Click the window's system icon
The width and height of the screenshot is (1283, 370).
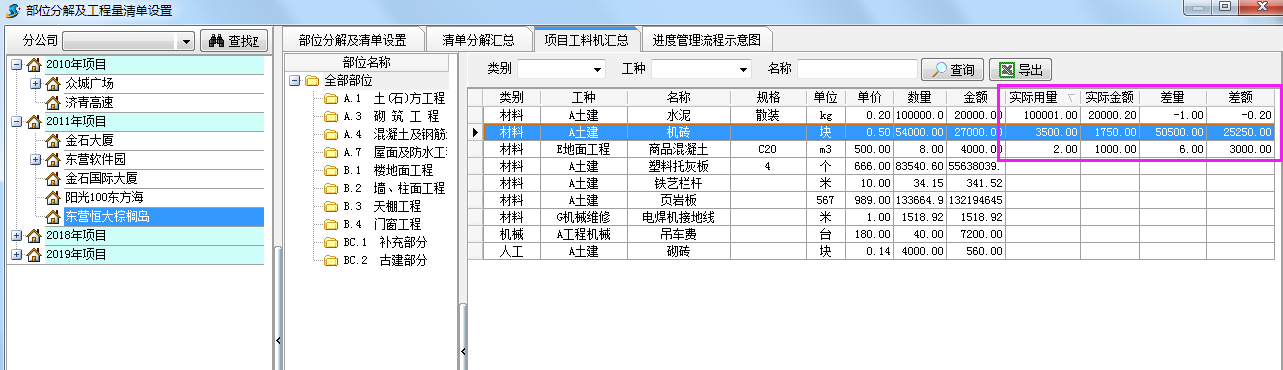pyautogui.click(x=14, y=10)
